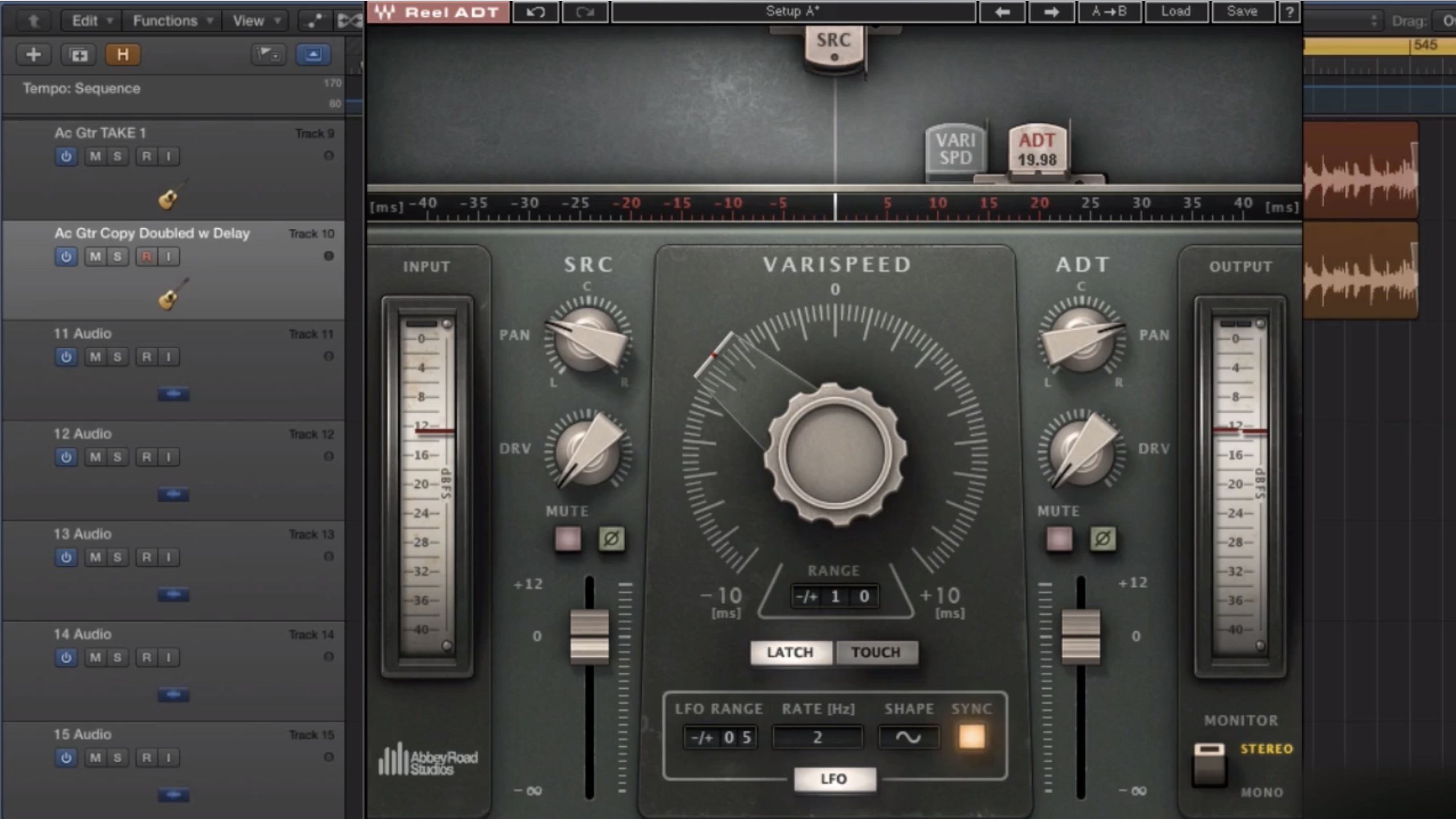Click the ADT output level fader
Screen dimensions: 1456x819
(1080, 636)
